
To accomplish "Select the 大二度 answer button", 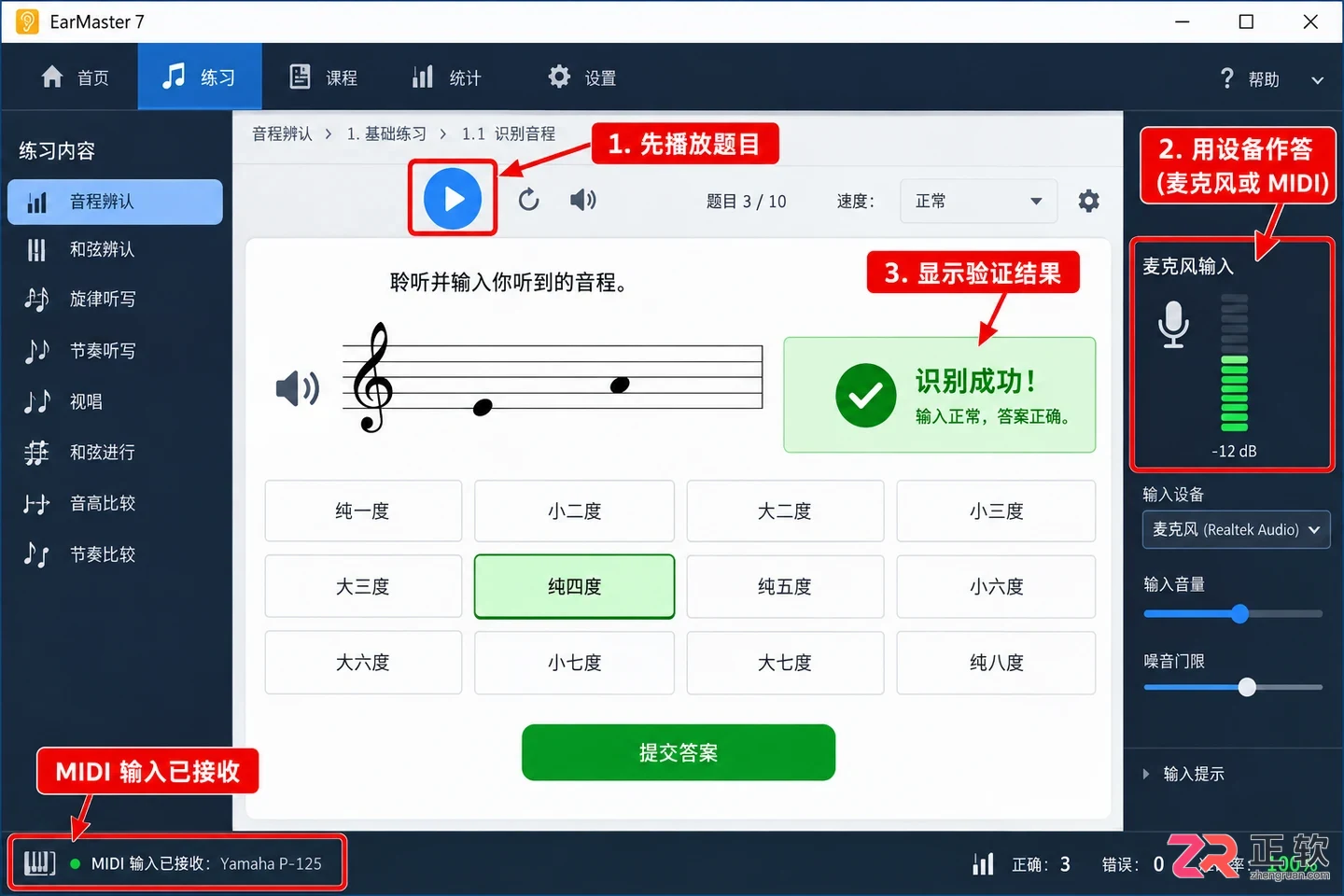I will [x=785, y=511].
